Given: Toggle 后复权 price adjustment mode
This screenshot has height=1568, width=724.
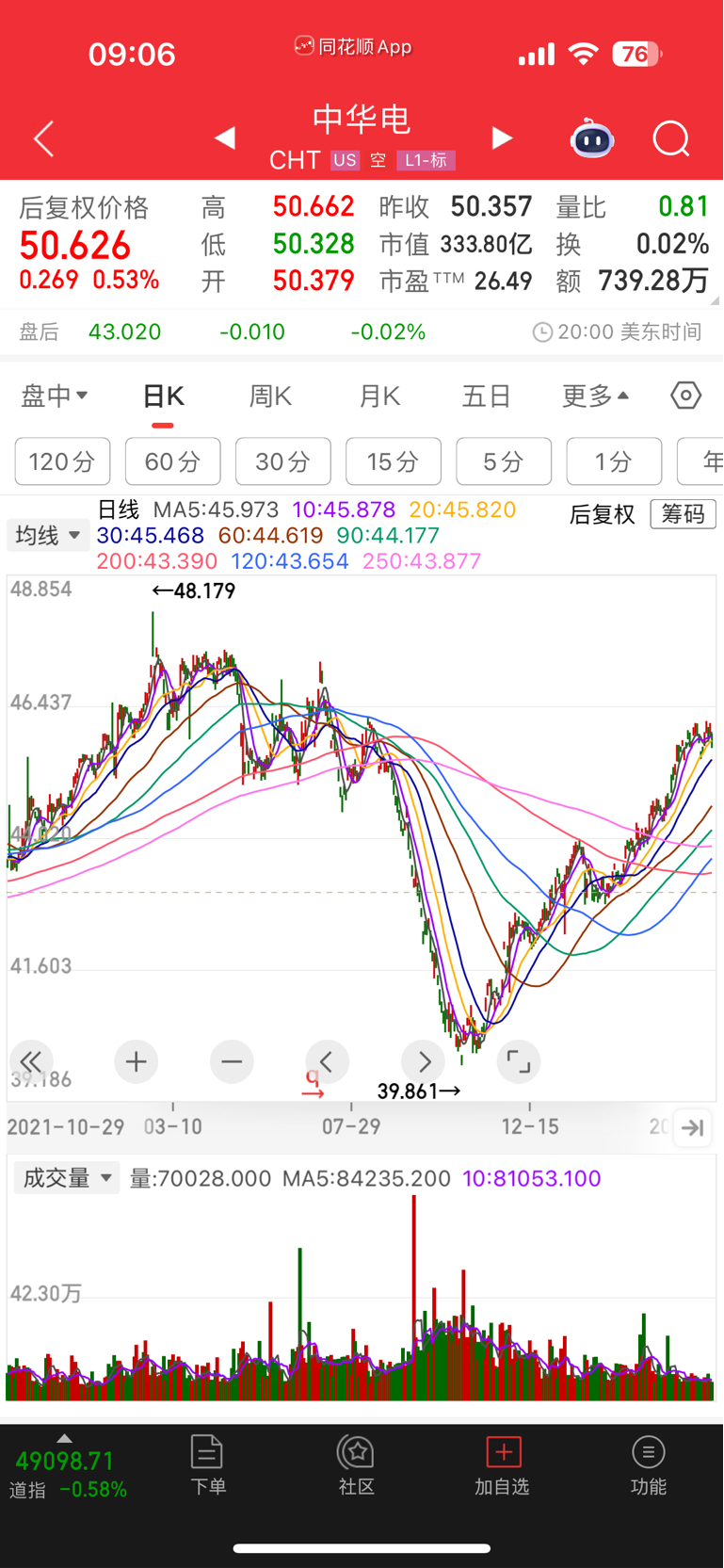Looking at the screenshot, I should 603,514.
